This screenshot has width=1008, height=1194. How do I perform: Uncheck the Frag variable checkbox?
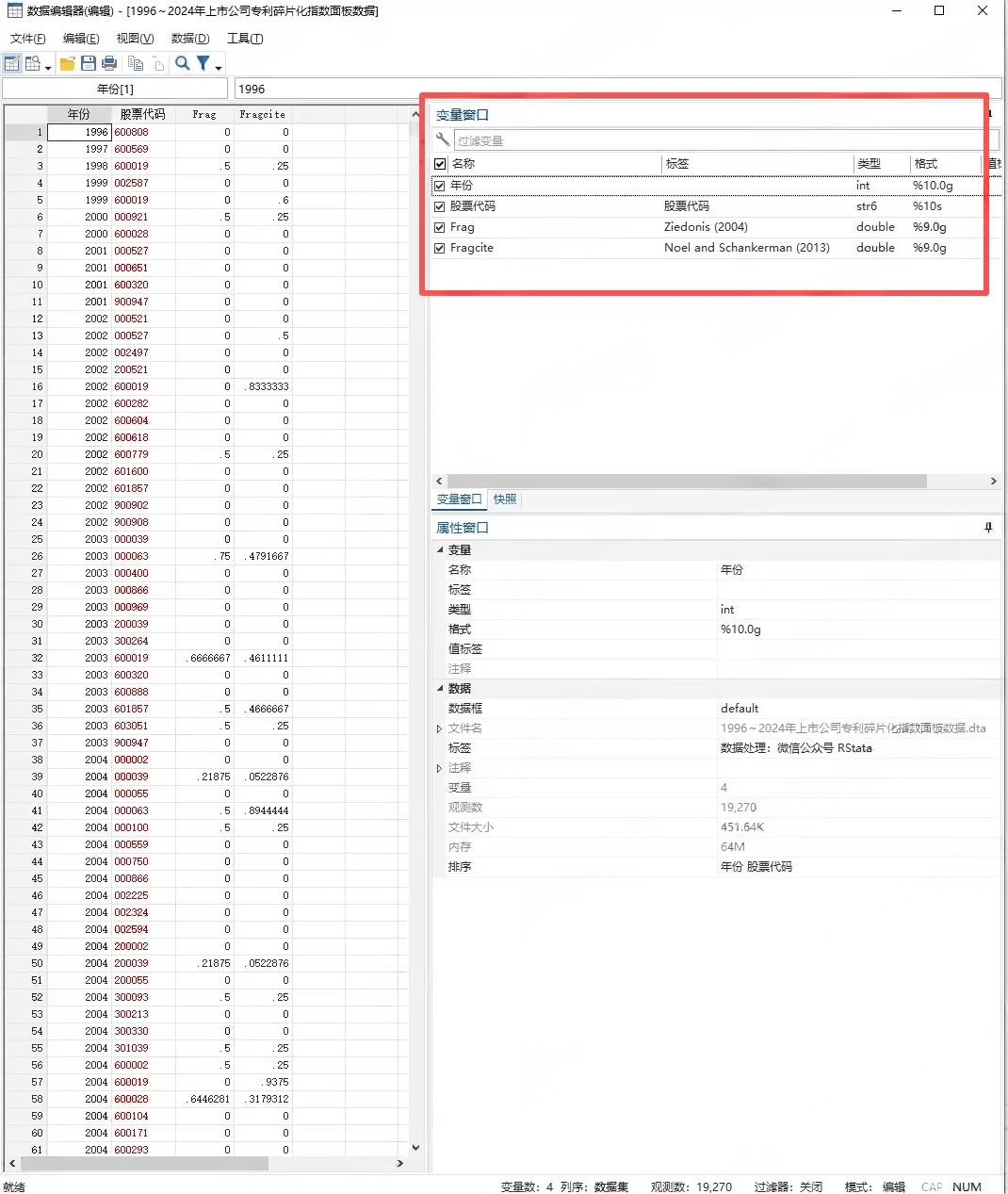pos(440,227)
